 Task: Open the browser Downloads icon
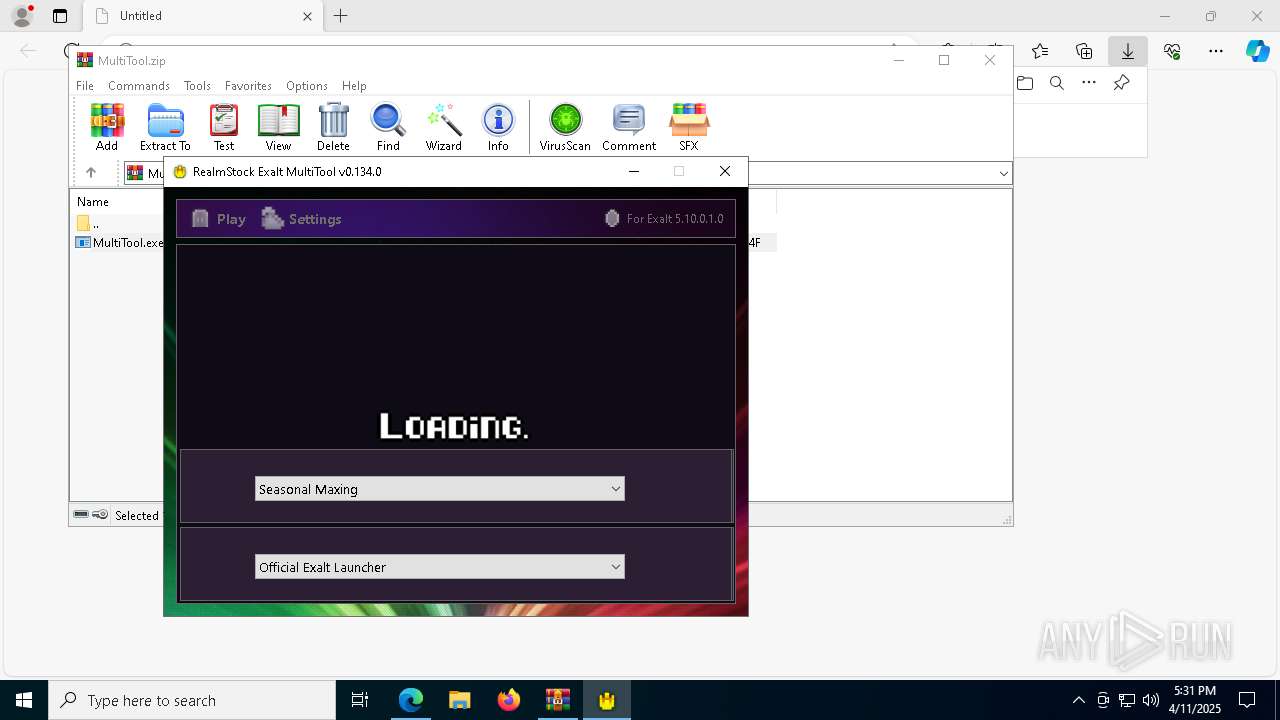point(1128,51)
